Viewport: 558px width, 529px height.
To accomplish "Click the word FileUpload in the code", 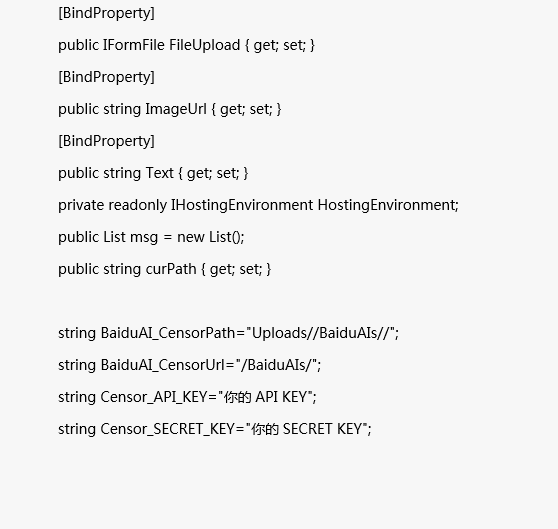I will coord(205,46).
